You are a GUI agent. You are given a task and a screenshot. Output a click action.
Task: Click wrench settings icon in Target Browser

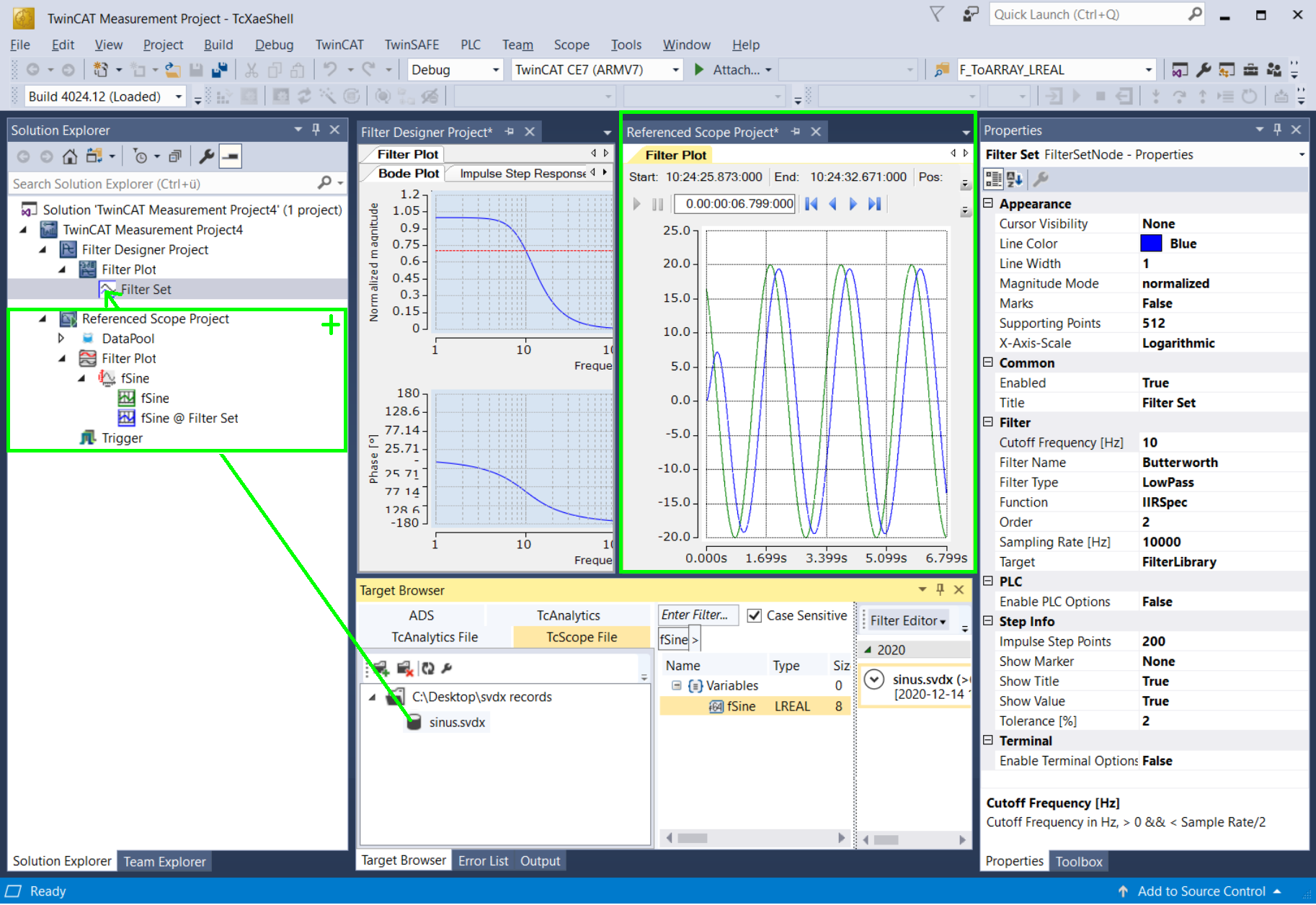tap(447, 669)
